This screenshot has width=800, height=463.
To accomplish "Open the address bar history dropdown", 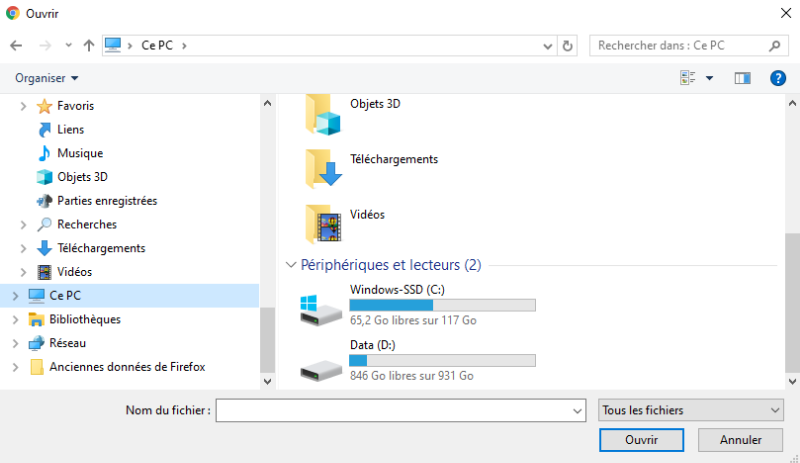I will pyautogui.click(x=547, y=46).
